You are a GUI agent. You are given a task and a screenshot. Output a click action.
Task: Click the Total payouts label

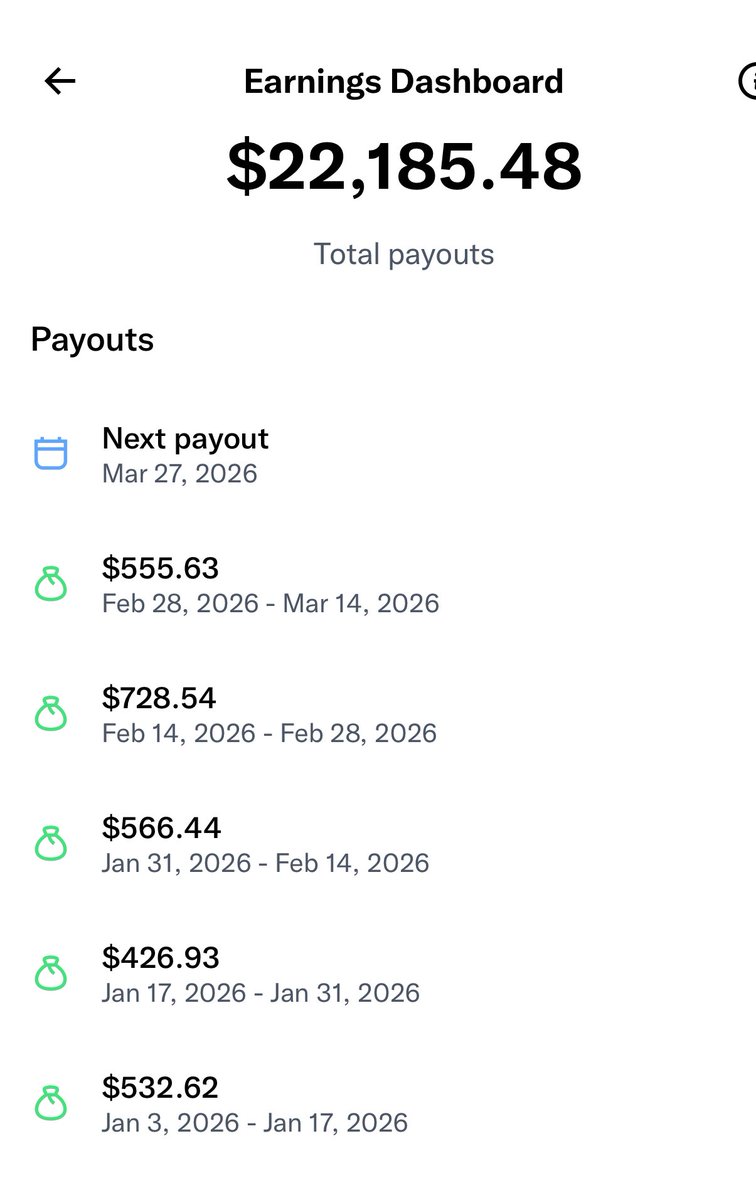404,254
